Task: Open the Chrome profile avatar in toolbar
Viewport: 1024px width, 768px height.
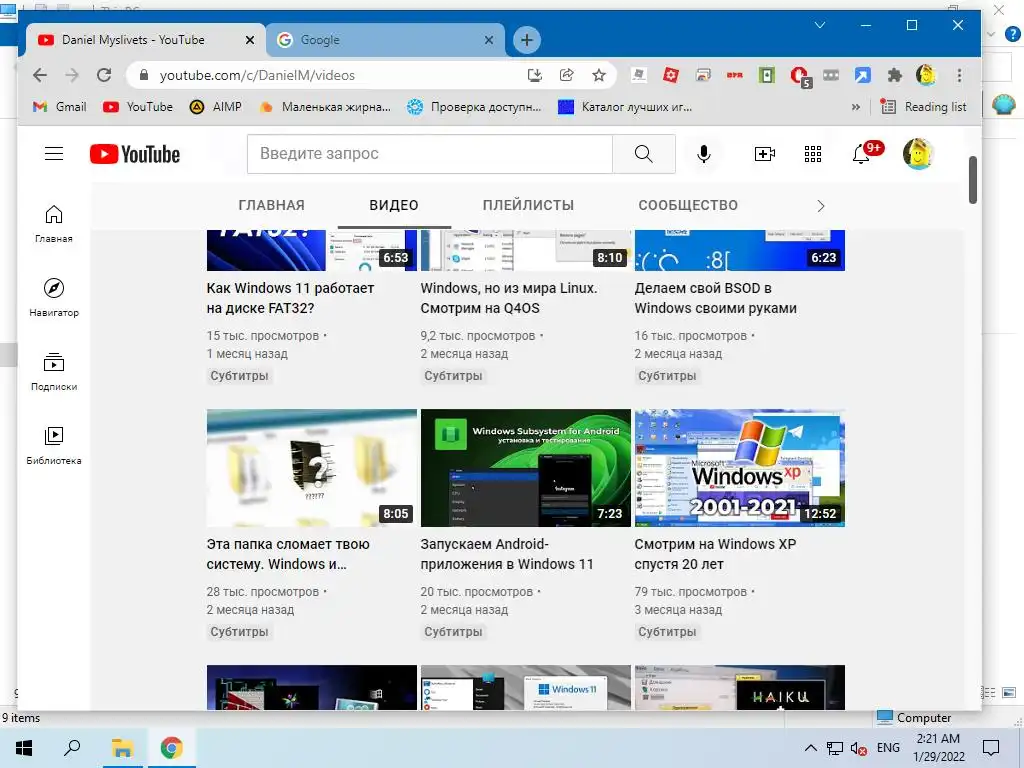Action: pyautogui.click(x=926, y=75)
